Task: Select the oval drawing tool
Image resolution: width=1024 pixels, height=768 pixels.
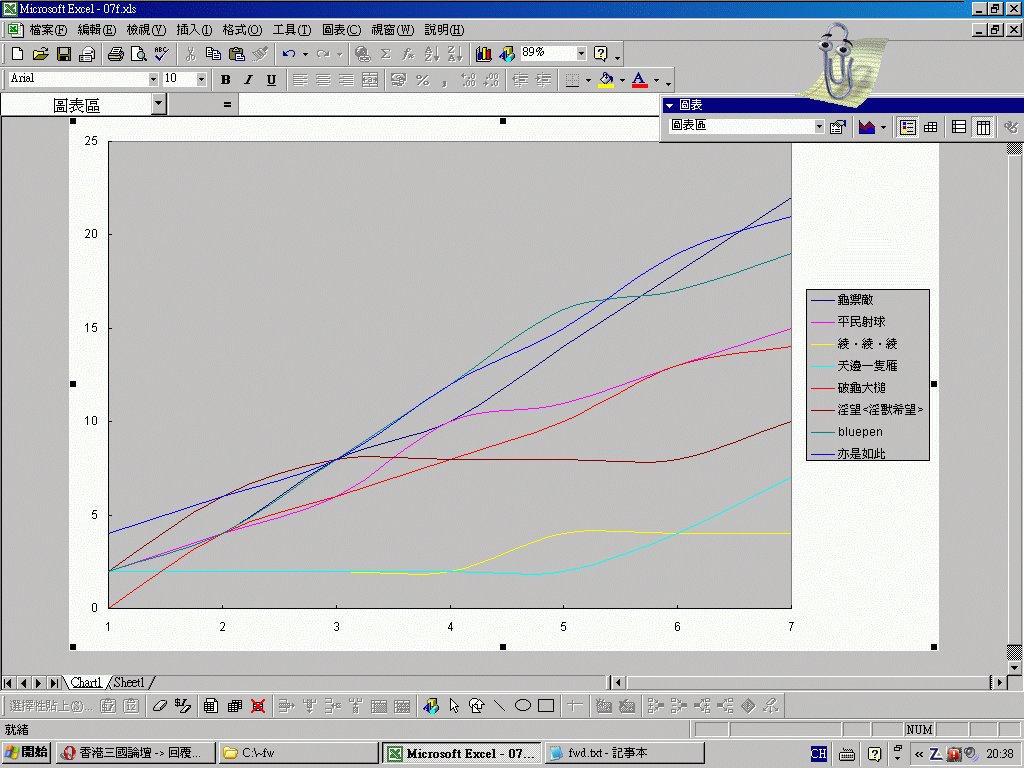Action: tap(522, 706)
